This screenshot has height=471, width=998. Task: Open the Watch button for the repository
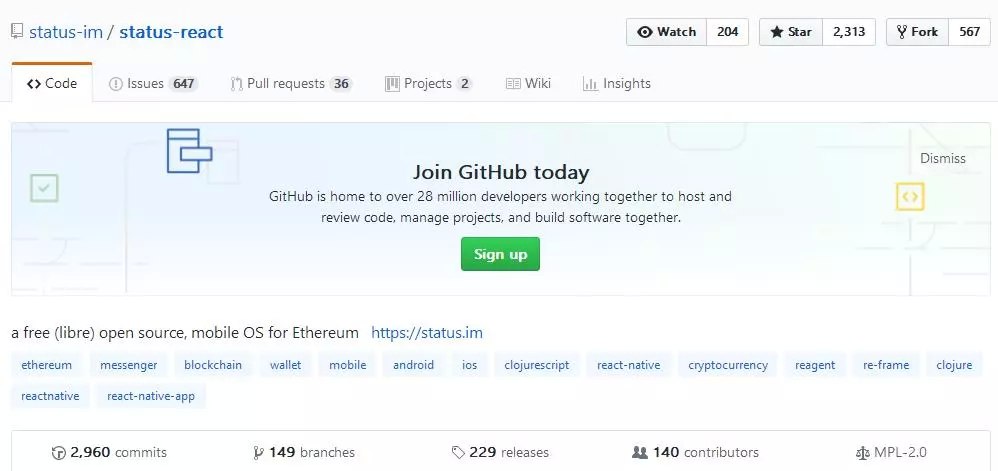(x=666, y=32)
